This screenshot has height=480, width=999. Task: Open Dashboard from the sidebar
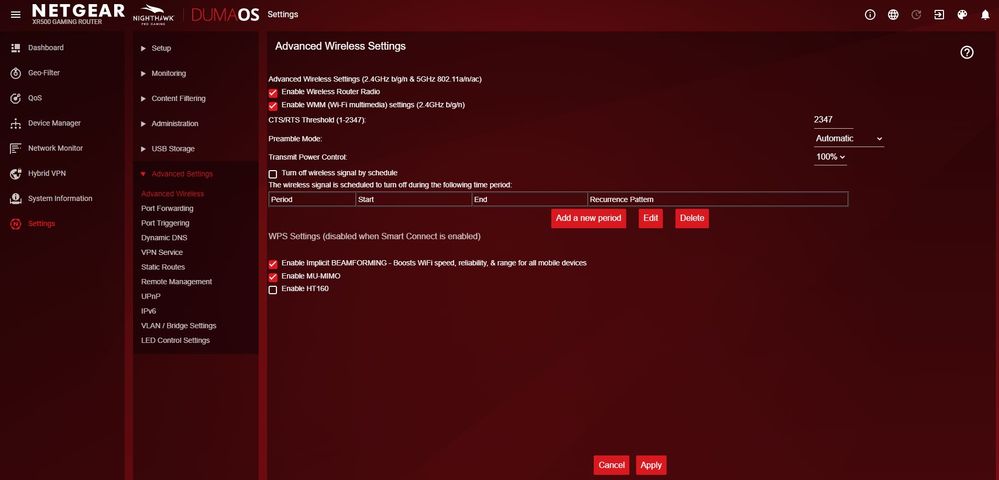click(46, 48)
